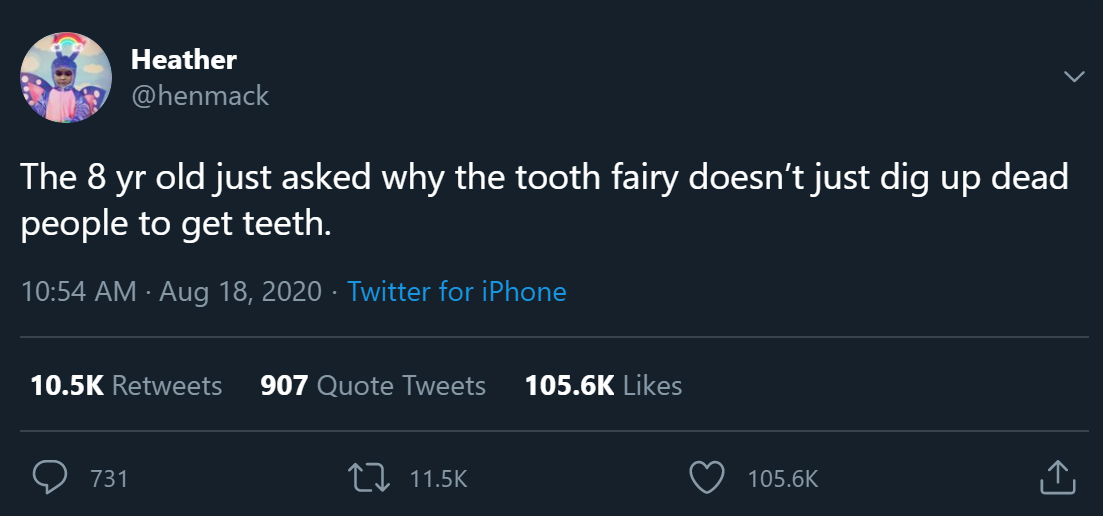The image size is (1103, 516).
Task: Visit the @henmack handle
Action: tap(199, 95)
